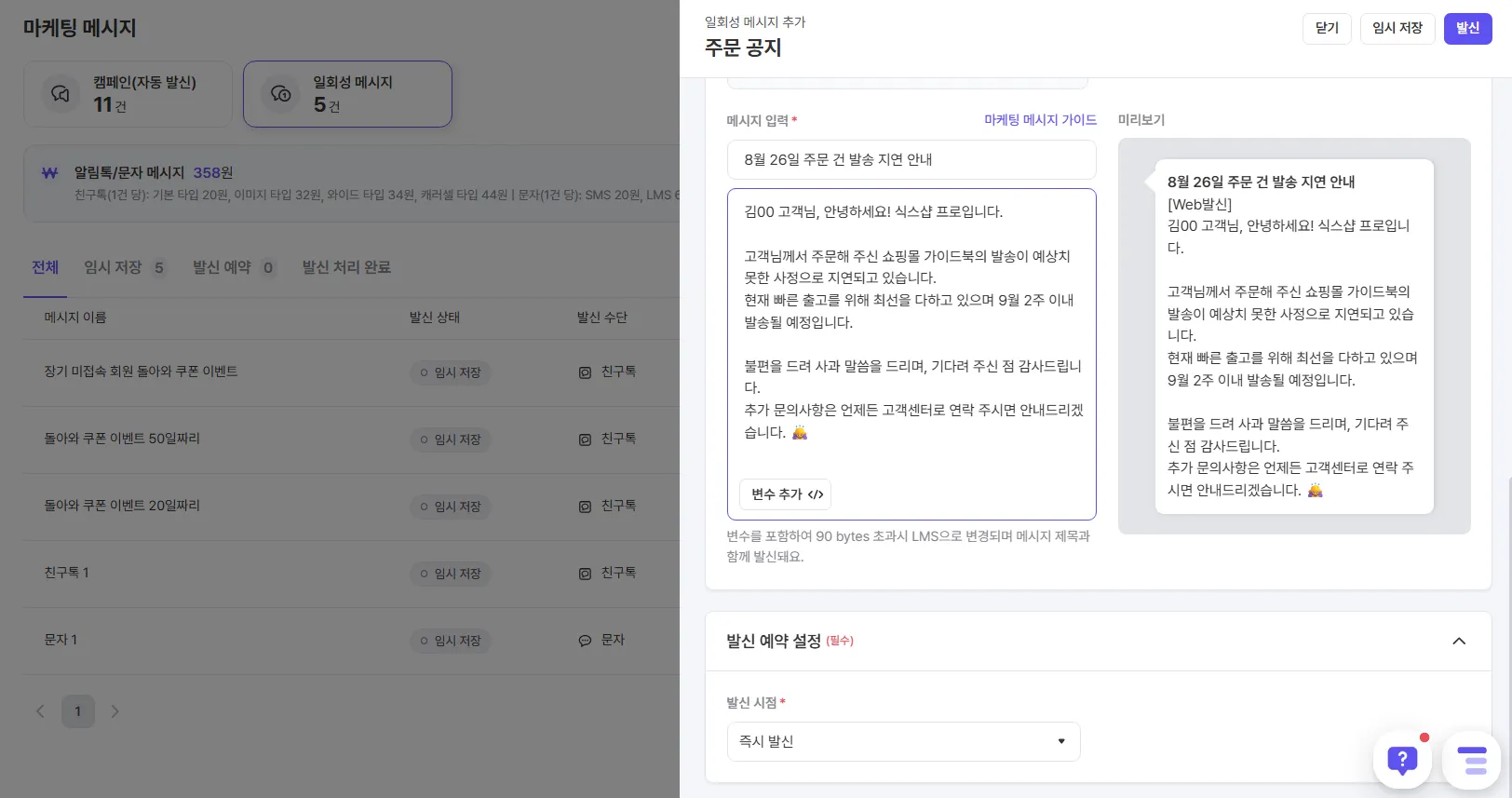The height and width of the screenshot is (798, 1512).
Task: Open the 친구톡 1 message
Action: tap(66, 573)
